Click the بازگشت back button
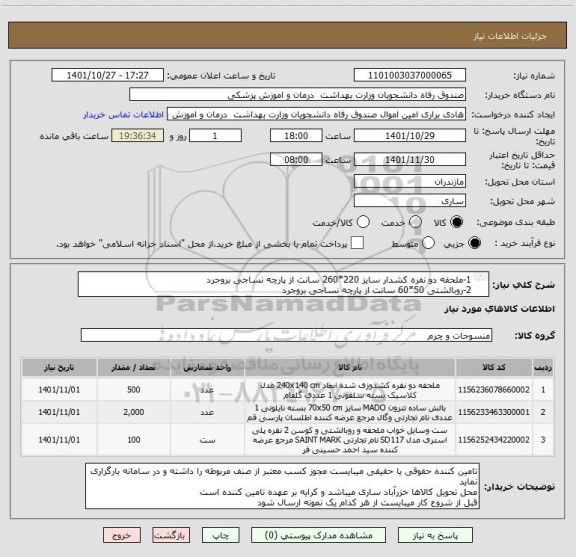 (171, 536)
